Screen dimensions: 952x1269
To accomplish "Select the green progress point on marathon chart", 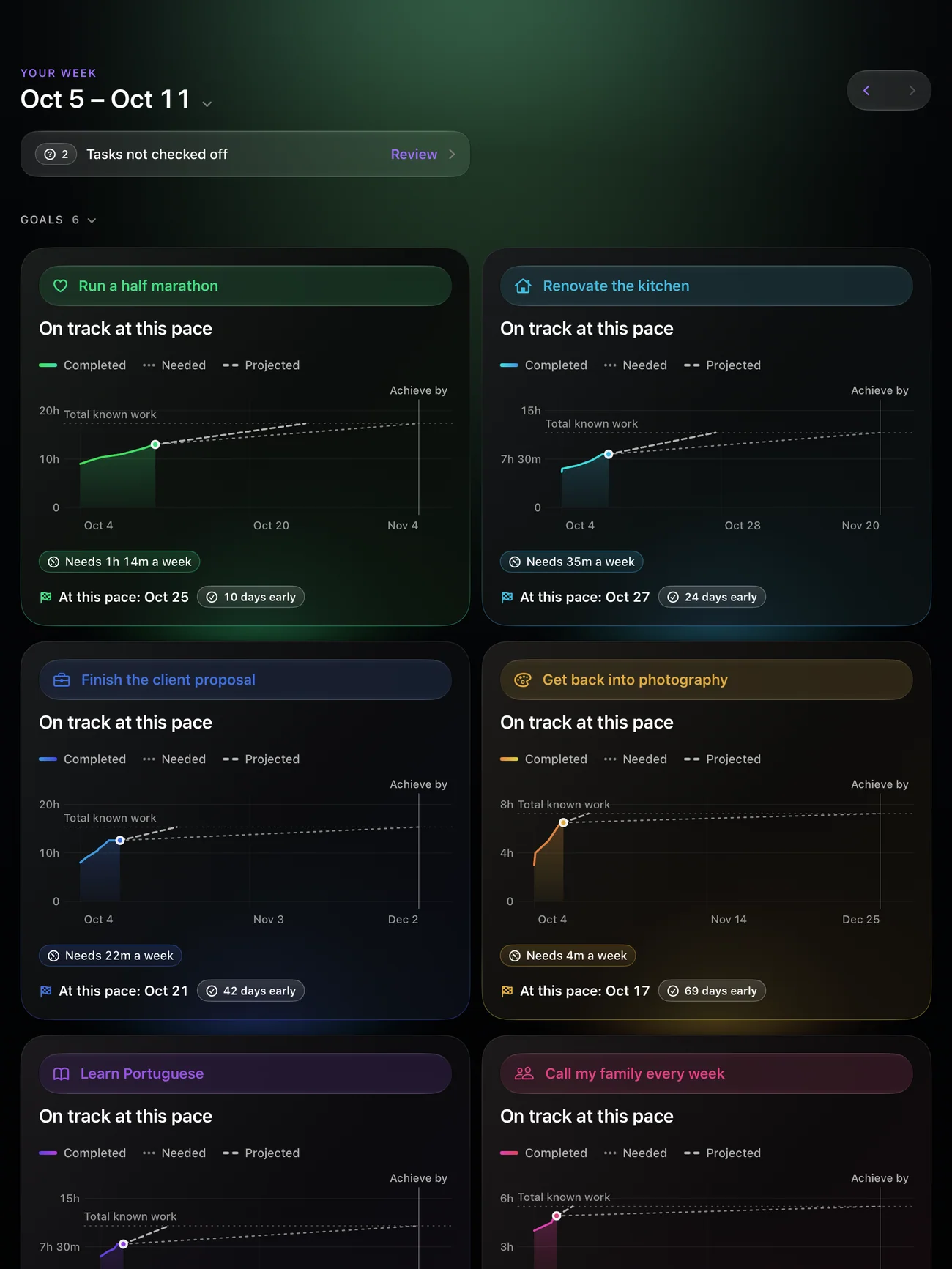I will [155, 444].
